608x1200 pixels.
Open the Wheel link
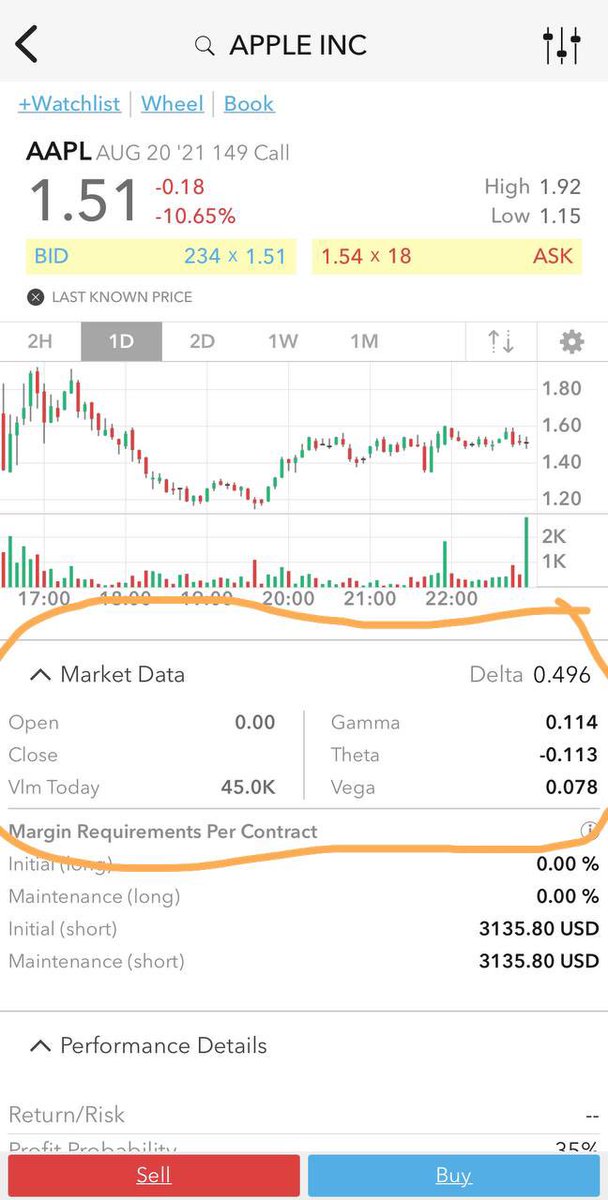pos(172,104)
